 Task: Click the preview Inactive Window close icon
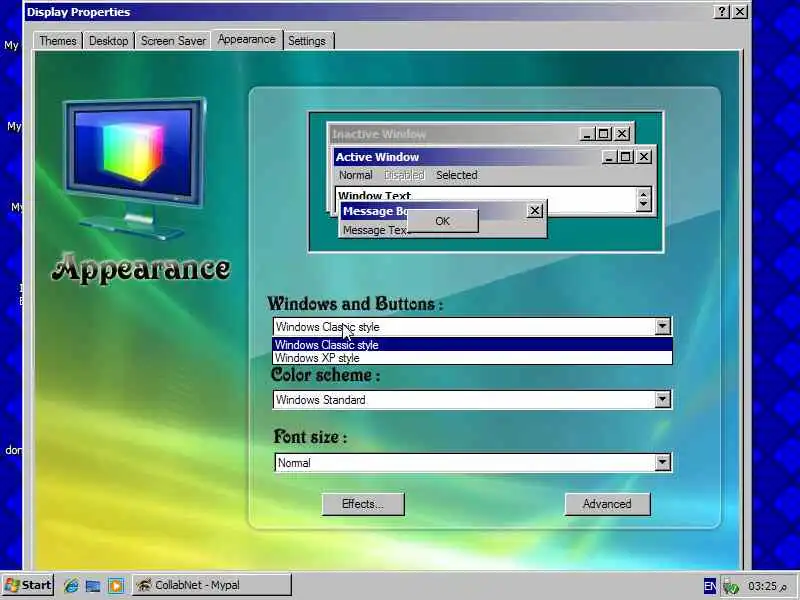coord(622,134)
